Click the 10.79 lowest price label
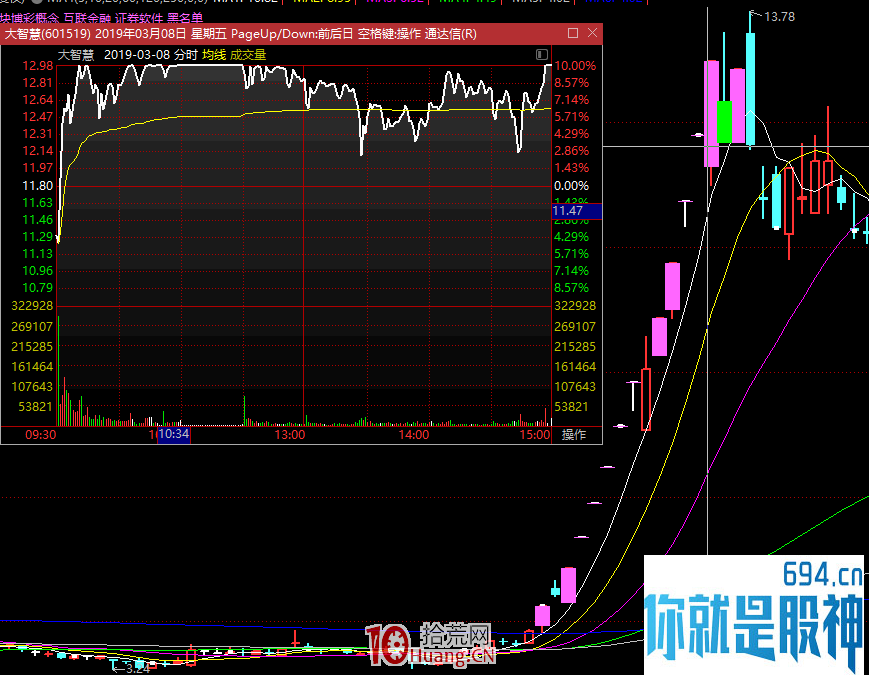 (x=38, y=288)
